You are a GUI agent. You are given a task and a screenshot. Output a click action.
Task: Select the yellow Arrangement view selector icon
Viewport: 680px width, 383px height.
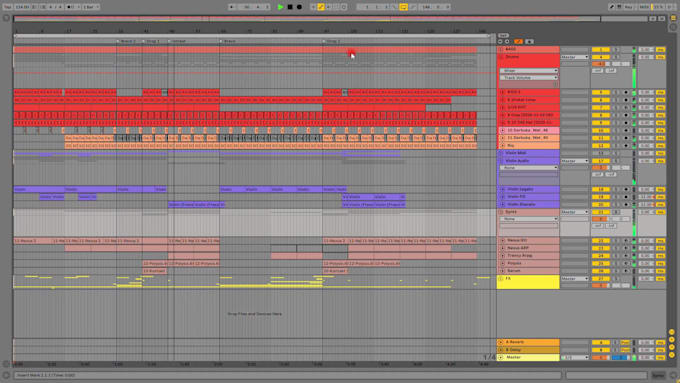tap(673, 18)
